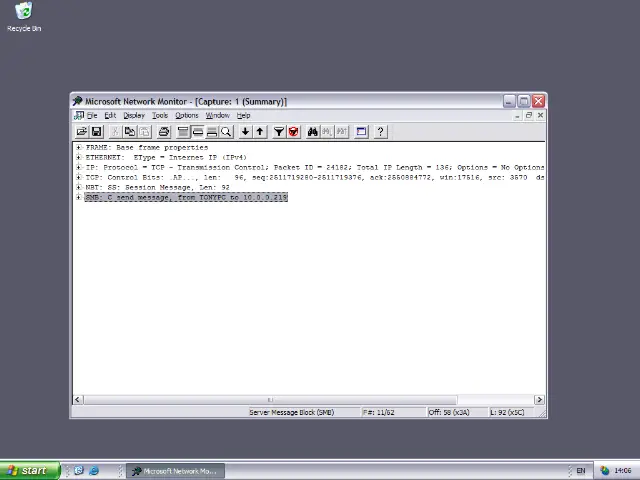
Task: Click the Internet Explorer quick launch icon
Action: (x=94, y=471)
